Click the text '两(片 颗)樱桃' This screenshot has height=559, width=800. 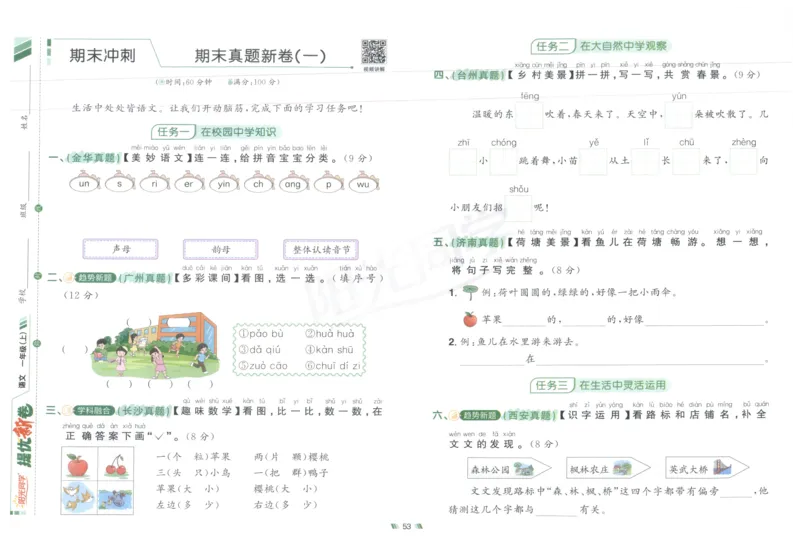[291, 456]
